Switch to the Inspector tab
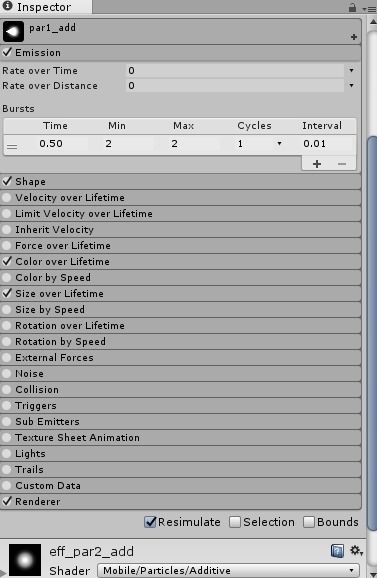This screenshot has height=578, width=377. 46,7
